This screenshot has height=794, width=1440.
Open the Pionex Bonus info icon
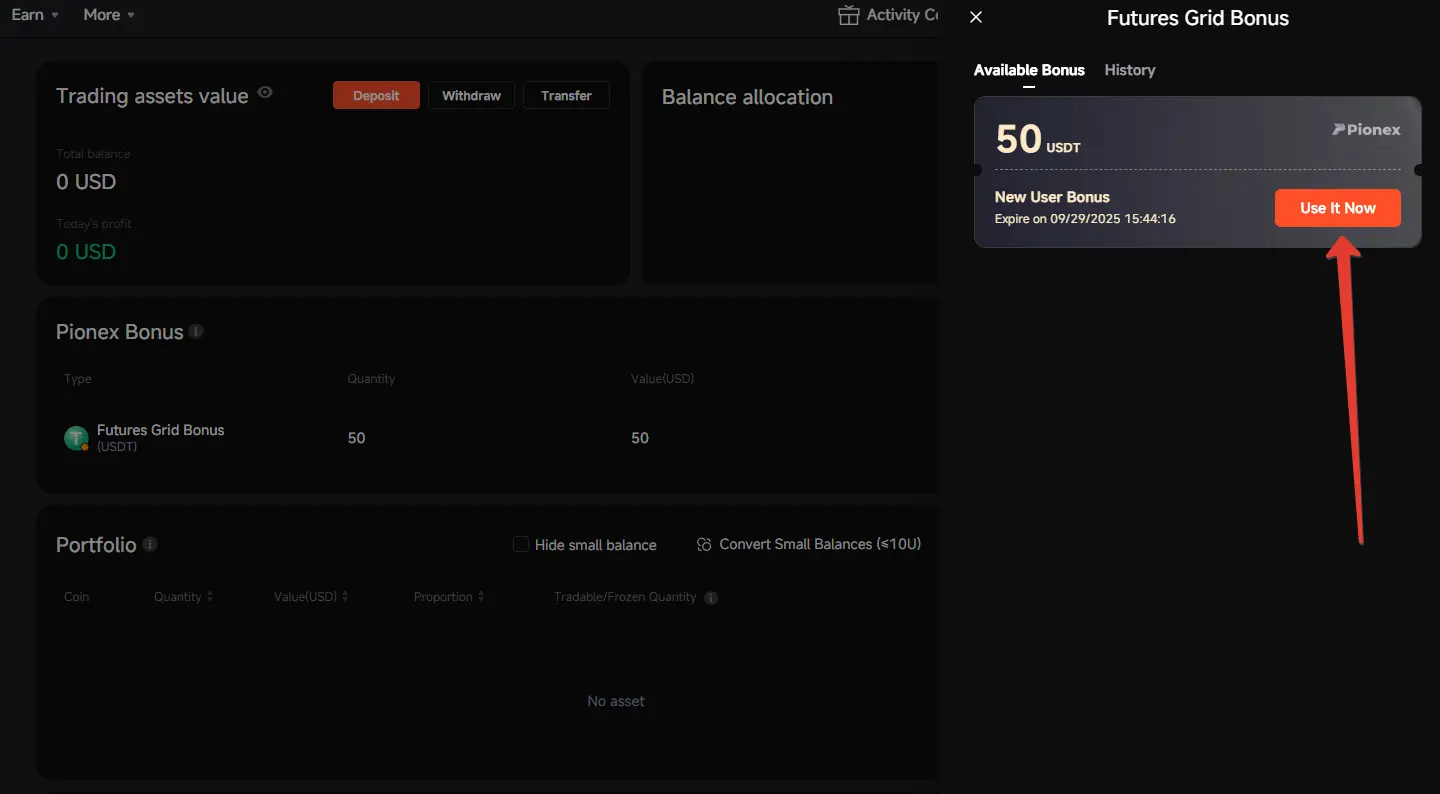(196, 331)
